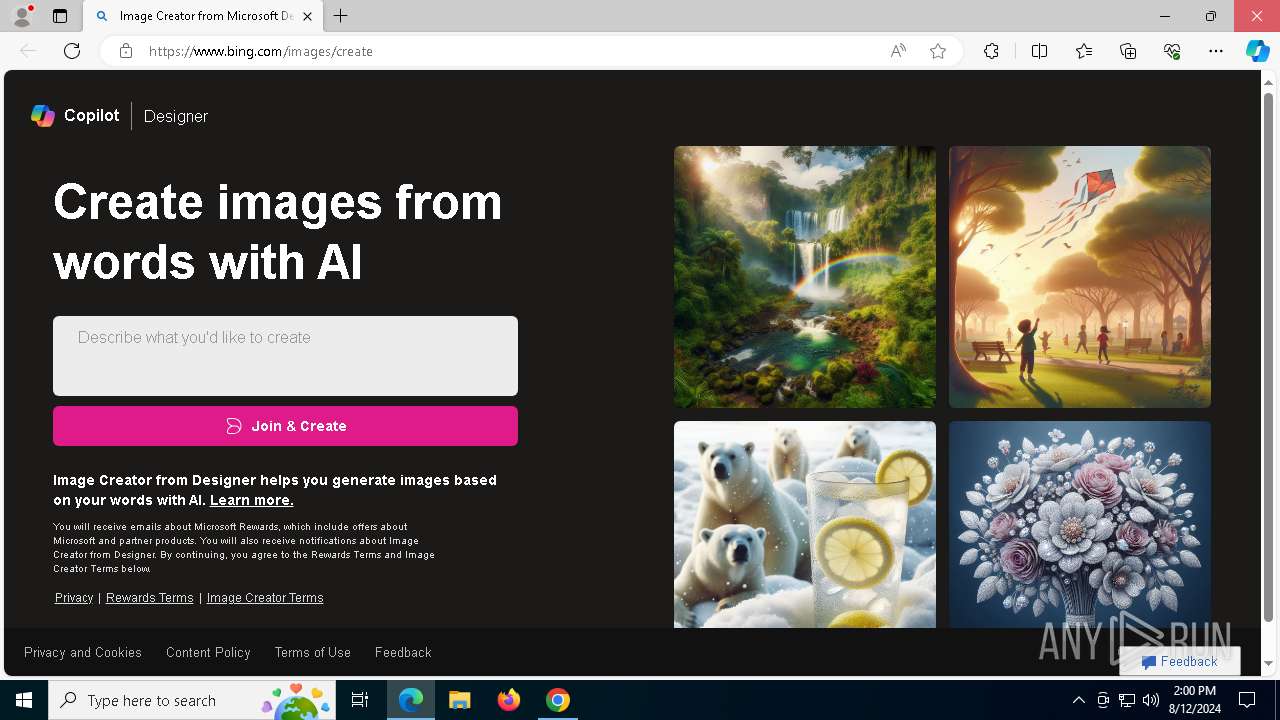
Task: Launch Google Chrome from the taskbar
Action: pyautogui.click(x=558, y=700)
